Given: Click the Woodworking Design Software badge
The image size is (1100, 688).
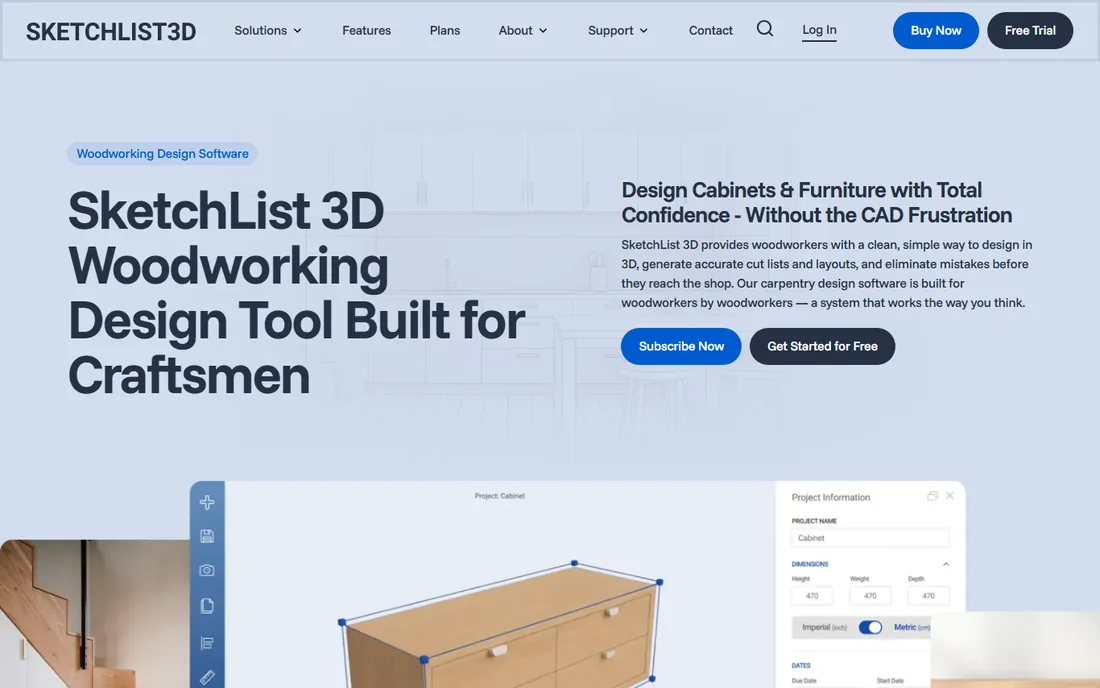Looking at the screenshot, I should [162, 154].
